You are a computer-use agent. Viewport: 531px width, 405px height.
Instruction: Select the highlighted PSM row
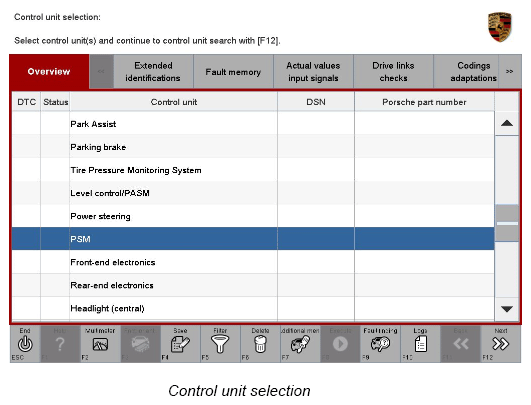tap(253, 239)
